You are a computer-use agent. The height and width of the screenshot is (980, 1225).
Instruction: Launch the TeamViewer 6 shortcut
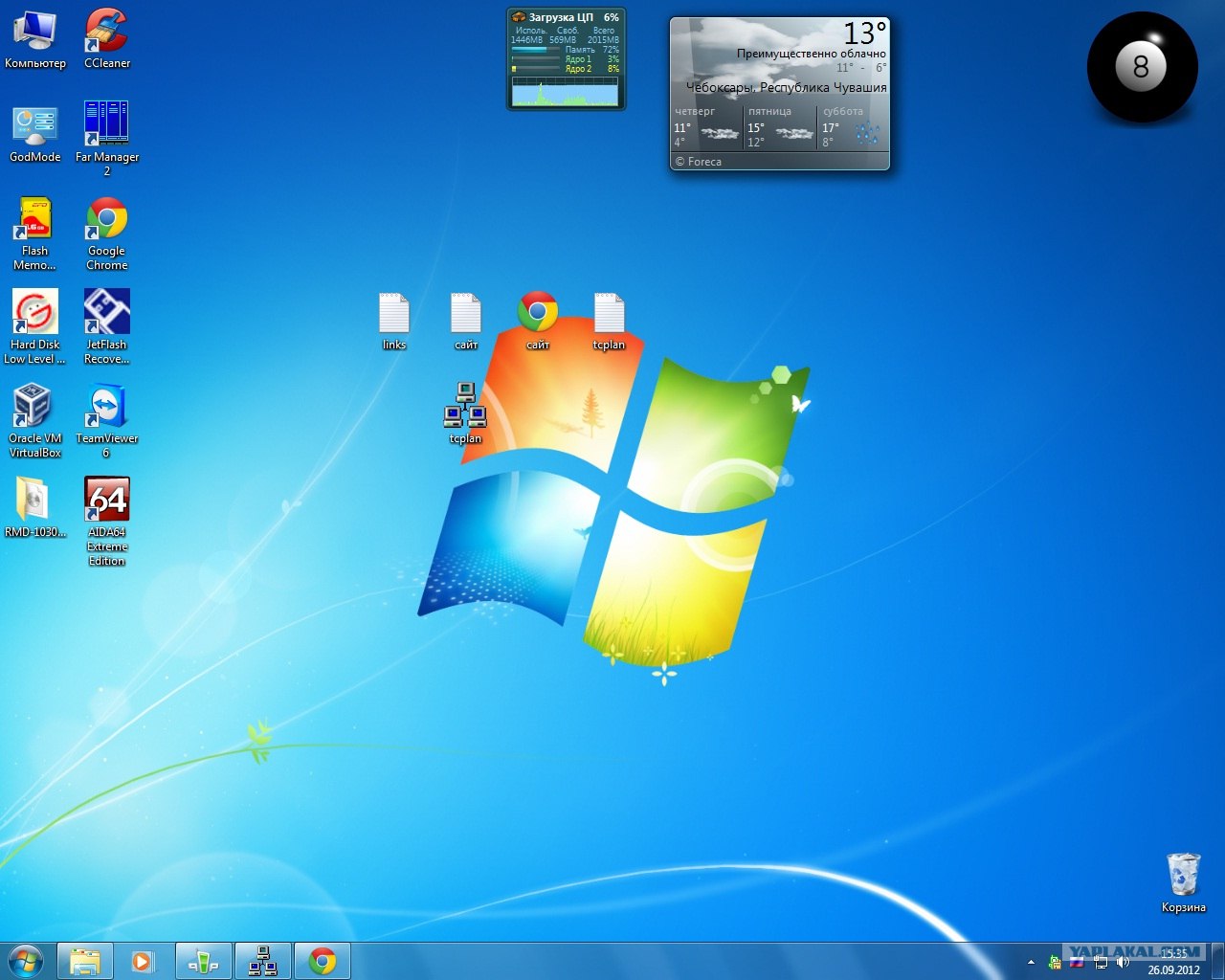point(106,421)
